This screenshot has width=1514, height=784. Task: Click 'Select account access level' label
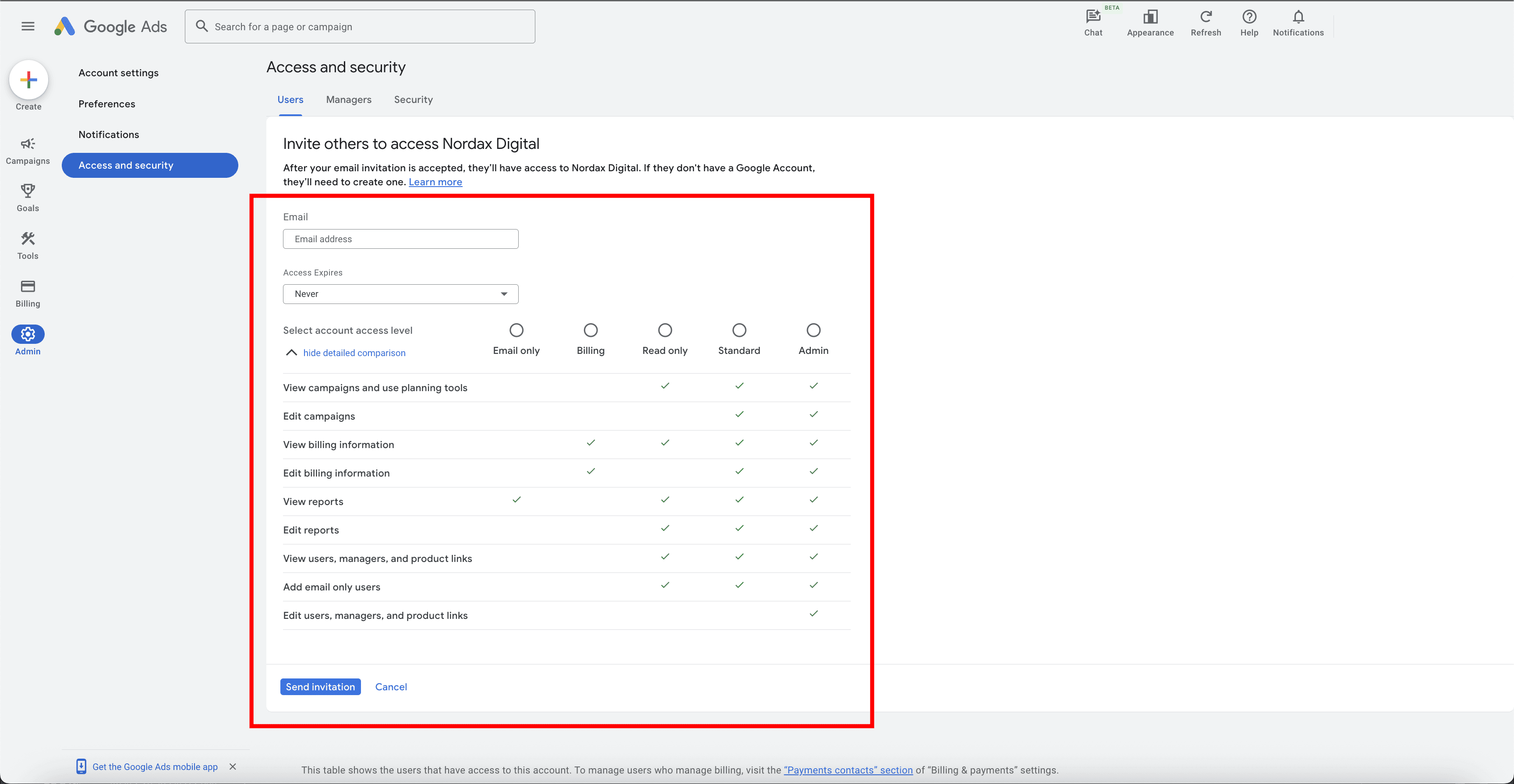(348, 330)
